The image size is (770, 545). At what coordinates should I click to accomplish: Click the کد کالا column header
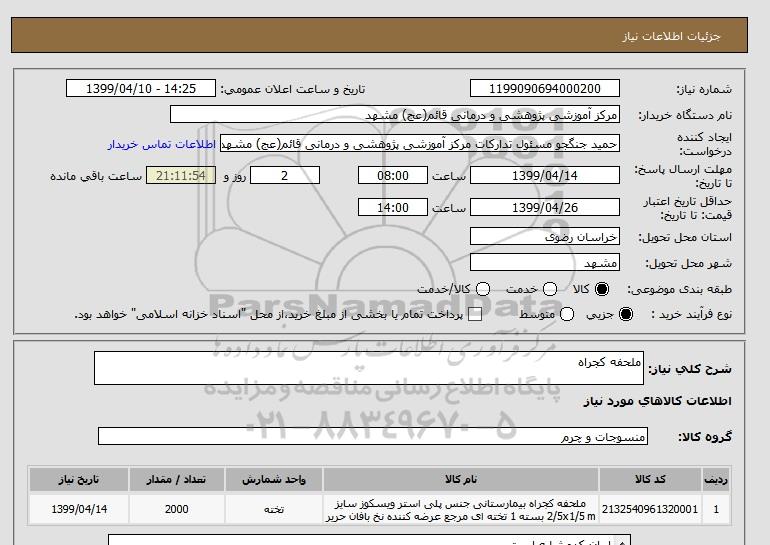coord(650,479)
